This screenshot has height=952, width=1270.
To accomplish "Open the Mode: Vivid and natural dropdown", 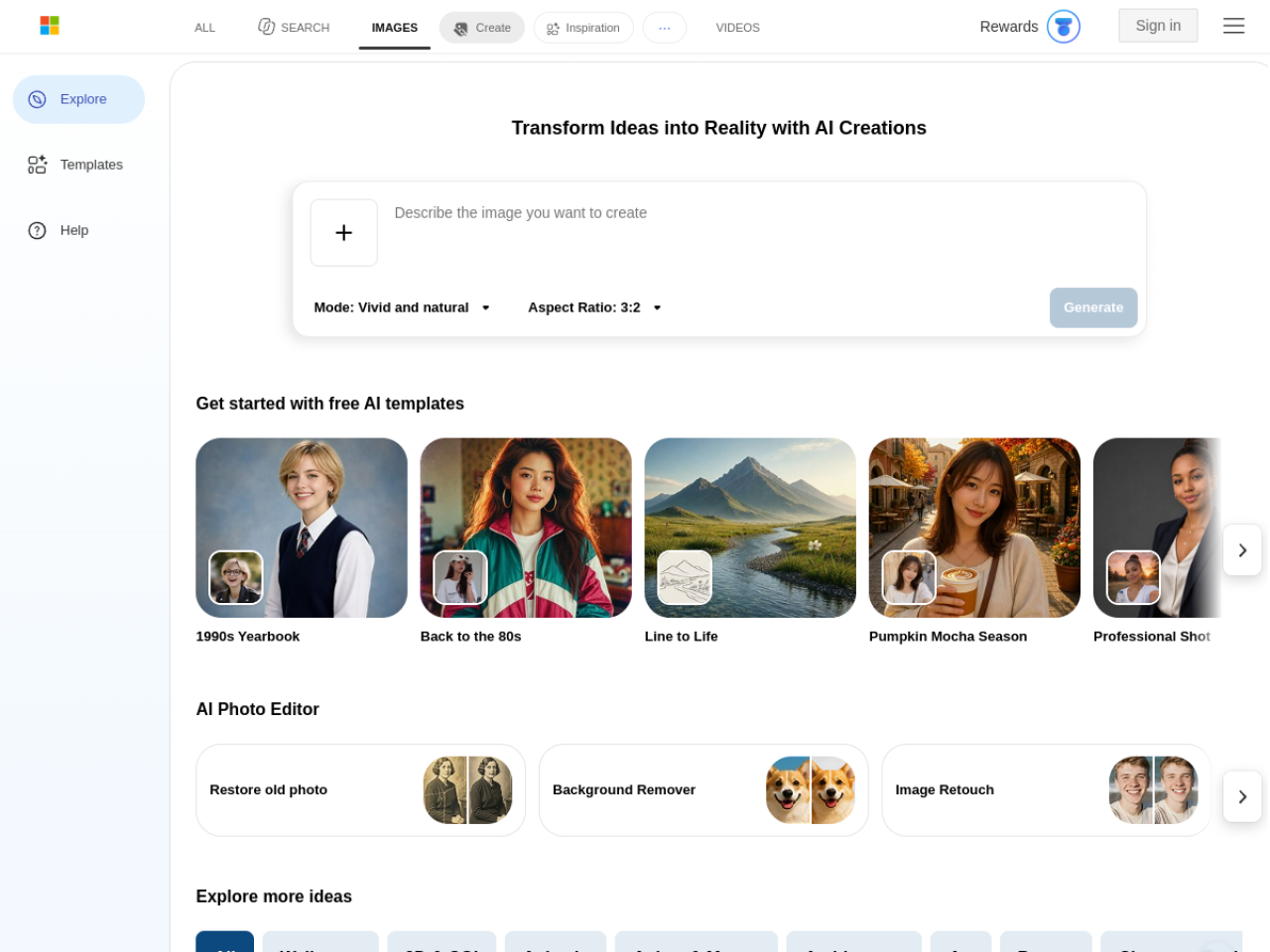I will point(402,307).
